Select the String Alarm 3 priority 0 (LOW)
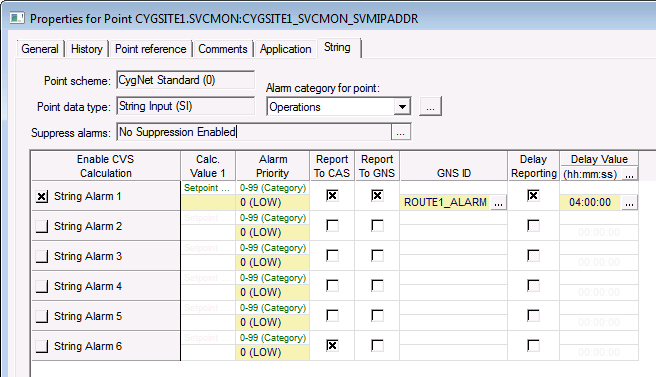 coord(273,262)
